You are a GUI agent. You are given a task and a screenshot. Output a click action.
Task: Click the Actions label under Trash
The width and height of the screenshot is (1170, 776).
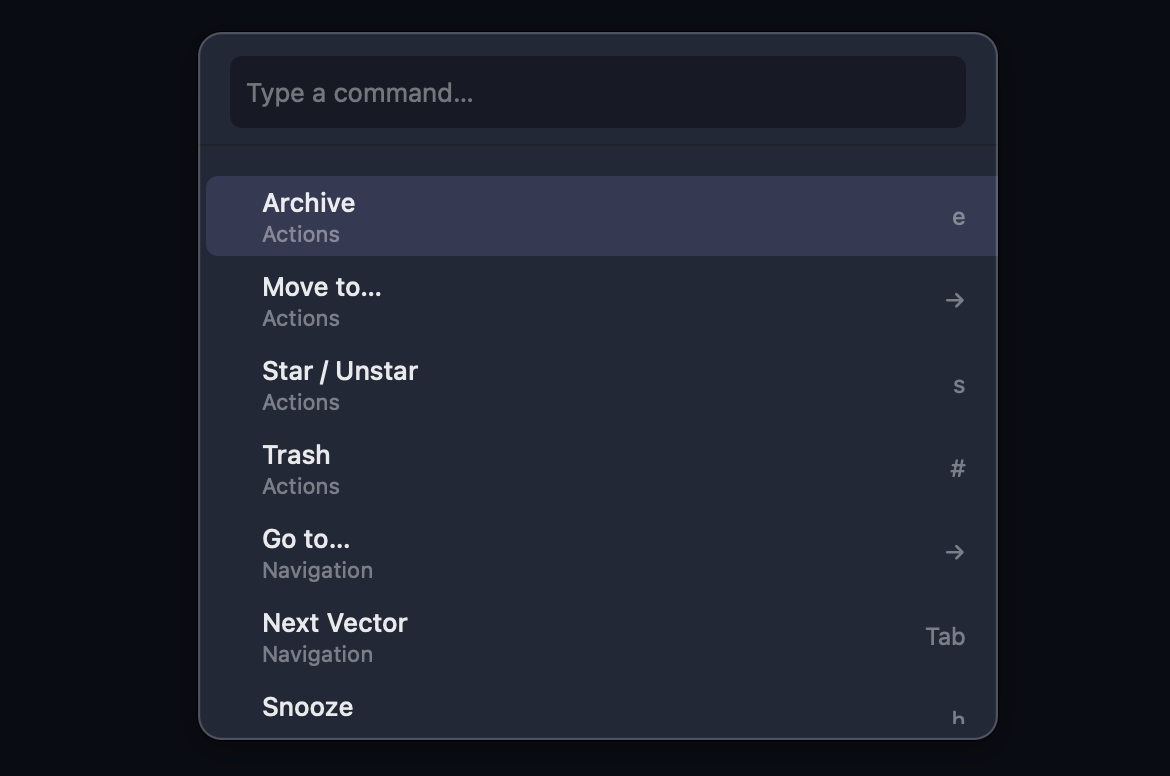[x=301, y=486]
